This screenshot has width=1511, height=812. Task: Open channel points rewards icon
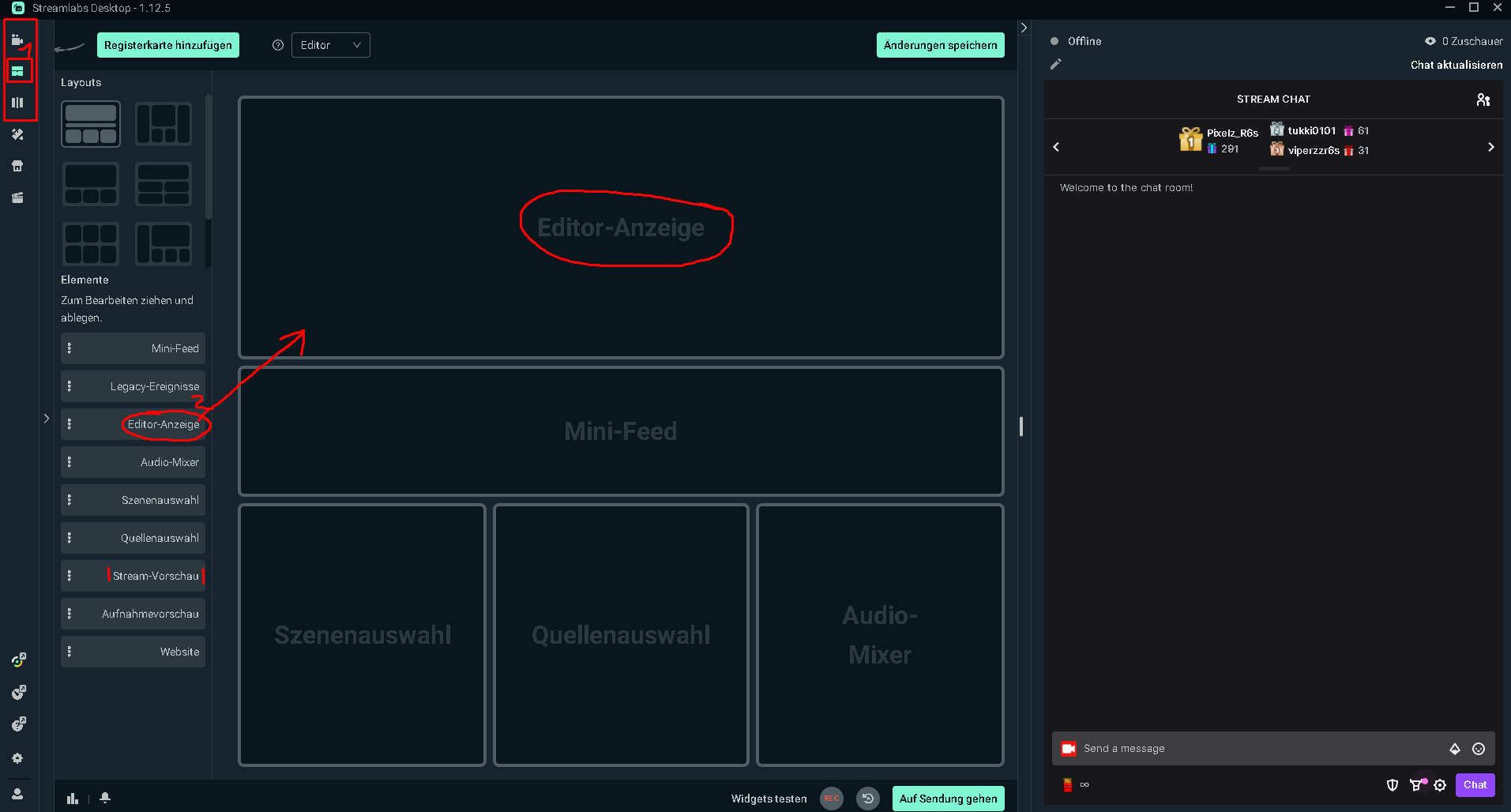(1418, 784)
